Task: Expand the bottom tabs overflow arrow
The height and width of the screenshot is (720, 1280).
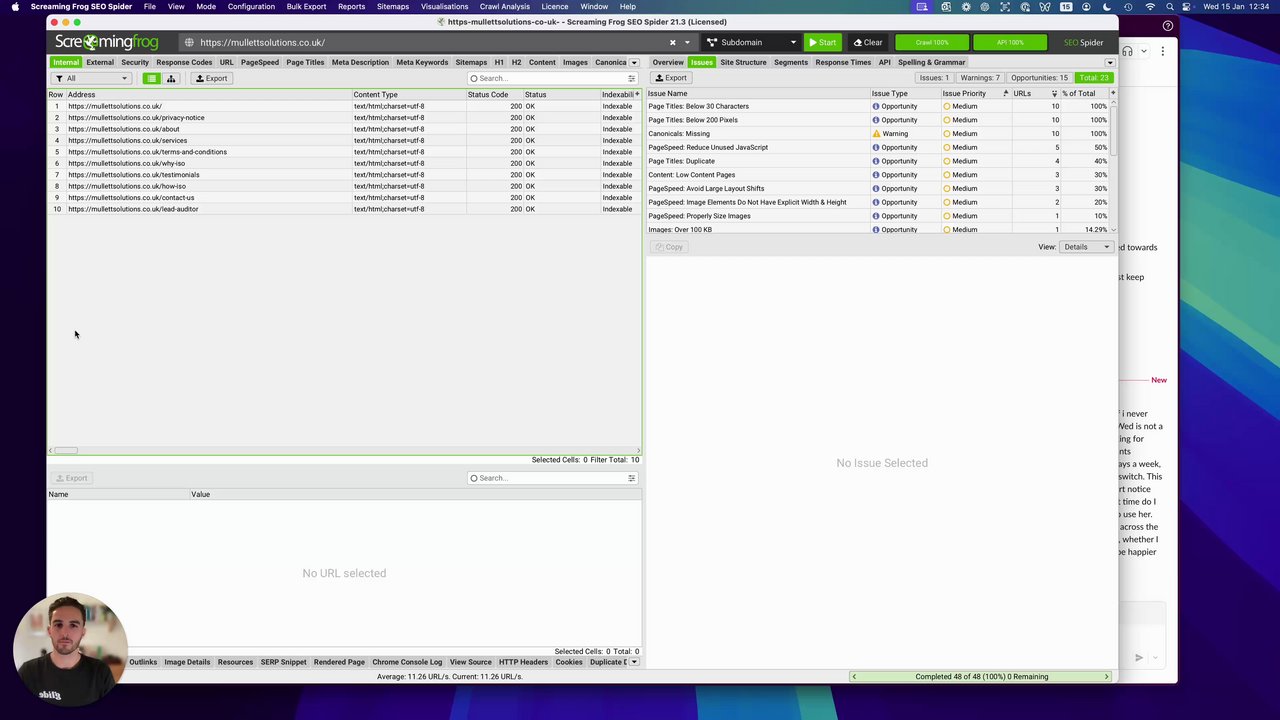Action: 634,662
